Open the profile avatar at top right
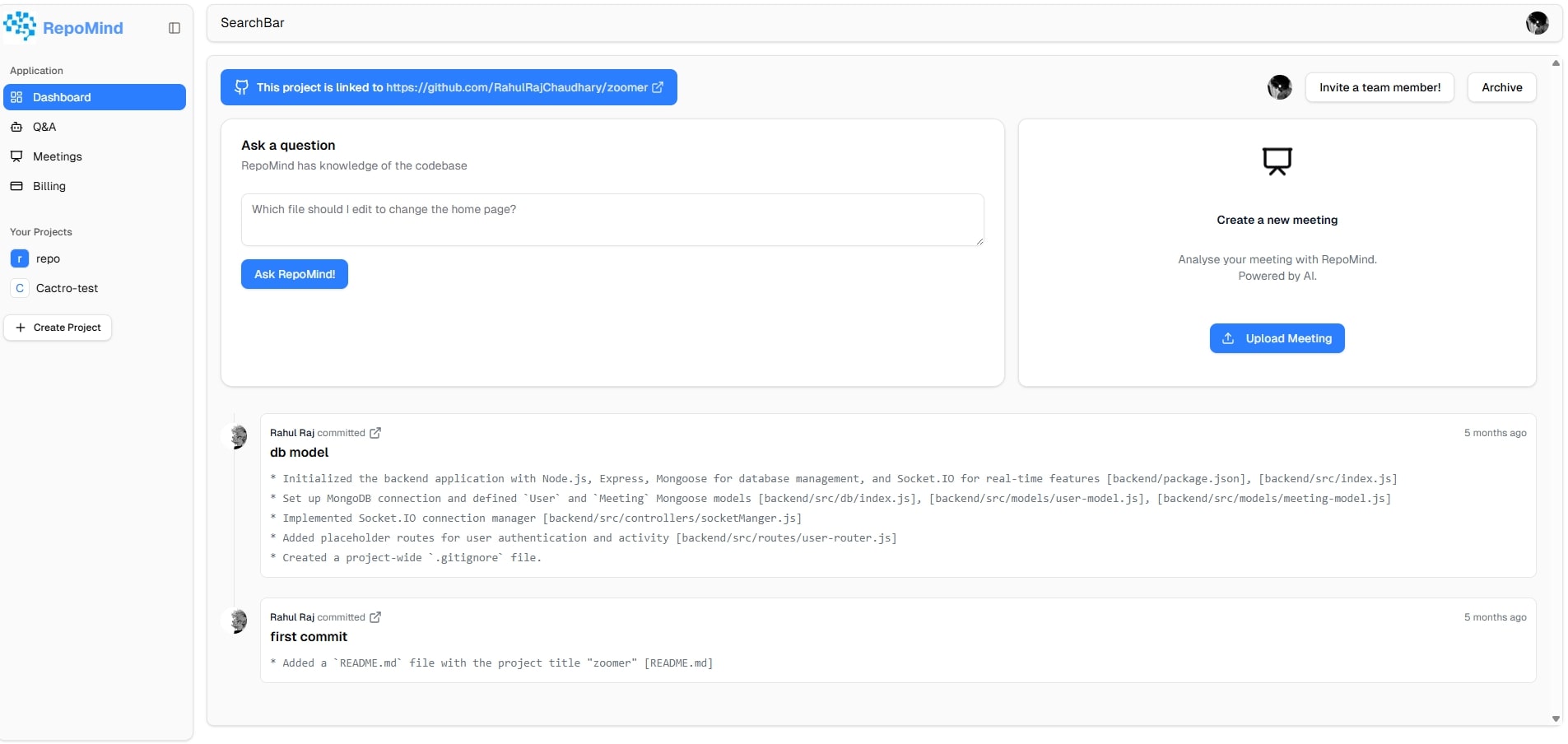This screenshot has height=744, width=1568. pos(1538,23)
